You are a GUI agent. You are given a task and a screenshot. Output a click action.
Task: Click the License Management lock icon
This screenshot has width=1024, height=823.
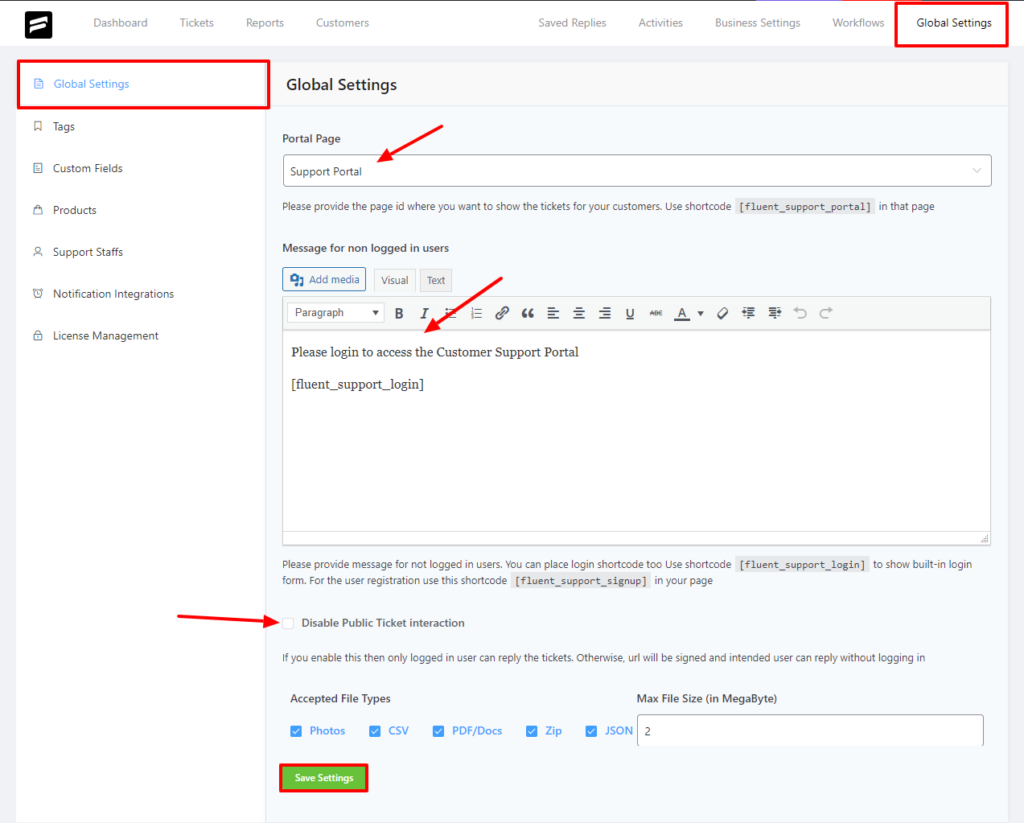pos(38,335)
